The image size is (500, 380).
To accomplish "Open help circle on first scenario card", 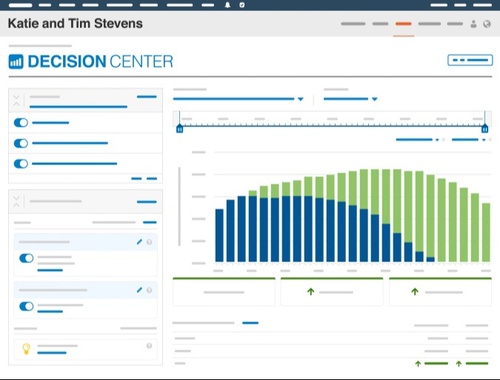I will [149, 242].
